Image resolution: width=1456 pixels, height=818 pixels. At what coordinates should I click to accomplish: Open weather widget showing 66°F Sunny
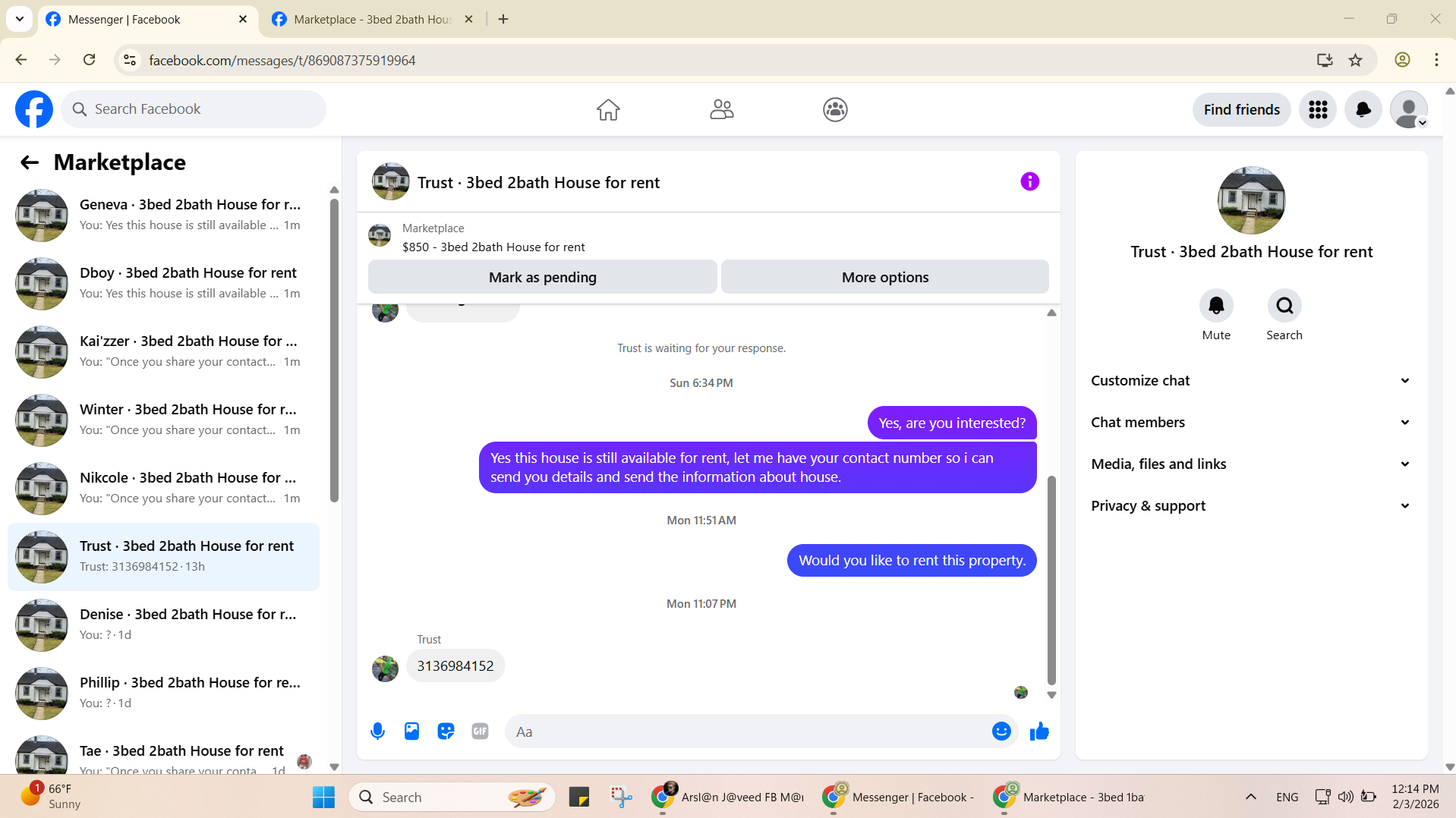(52, 797)
